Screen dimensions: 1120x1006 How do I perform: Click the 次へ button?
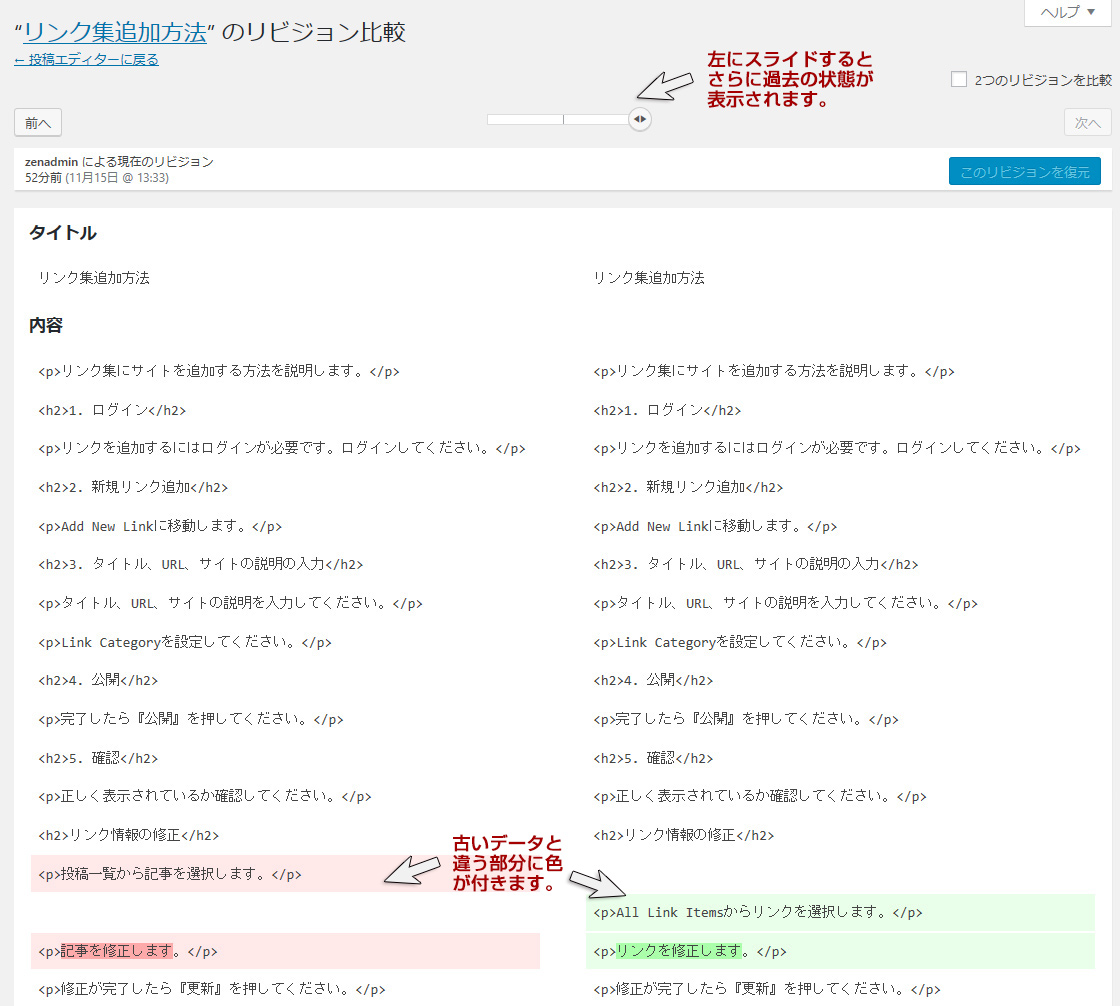(x=1087, y=123)
